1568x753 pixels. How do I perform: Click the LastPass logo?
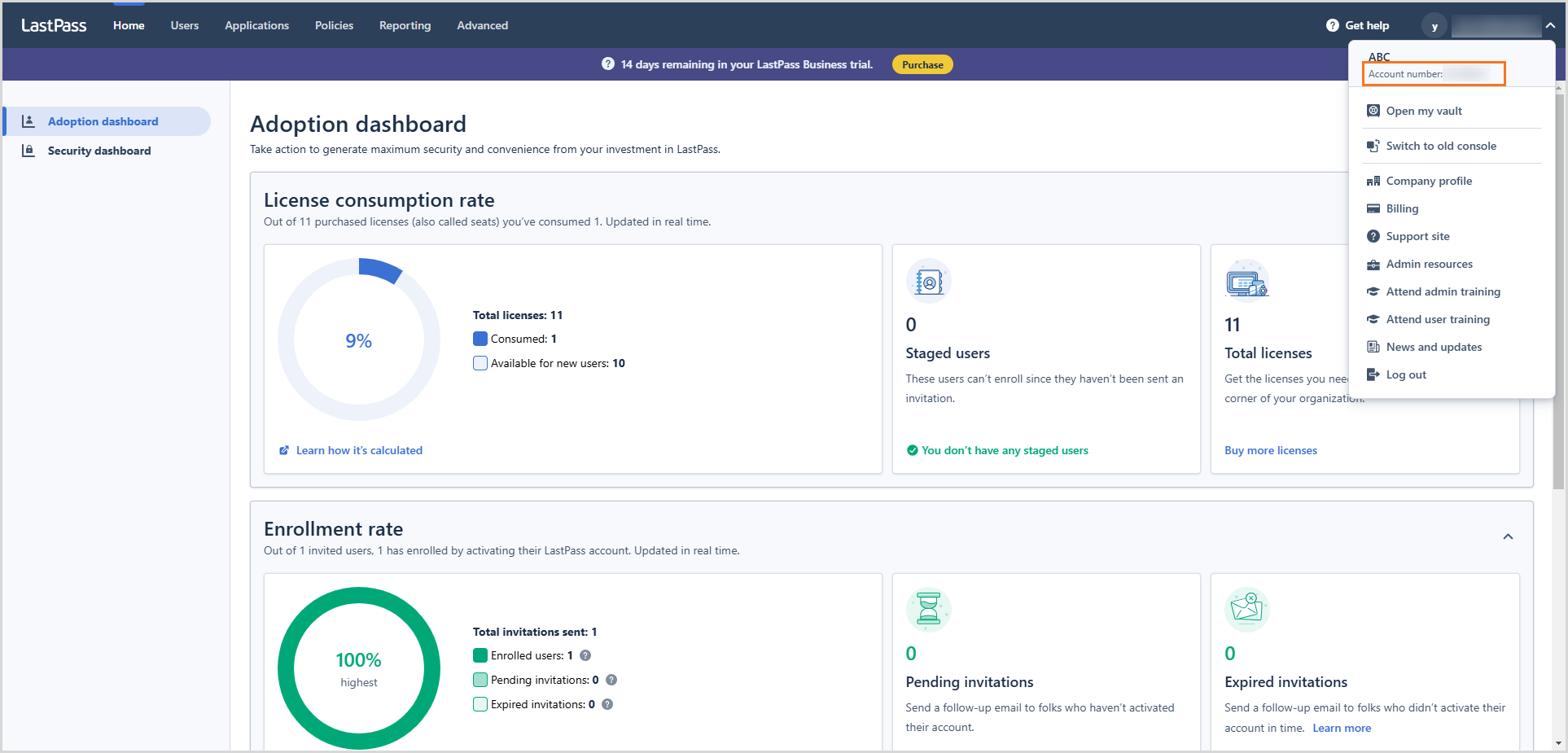54,25
